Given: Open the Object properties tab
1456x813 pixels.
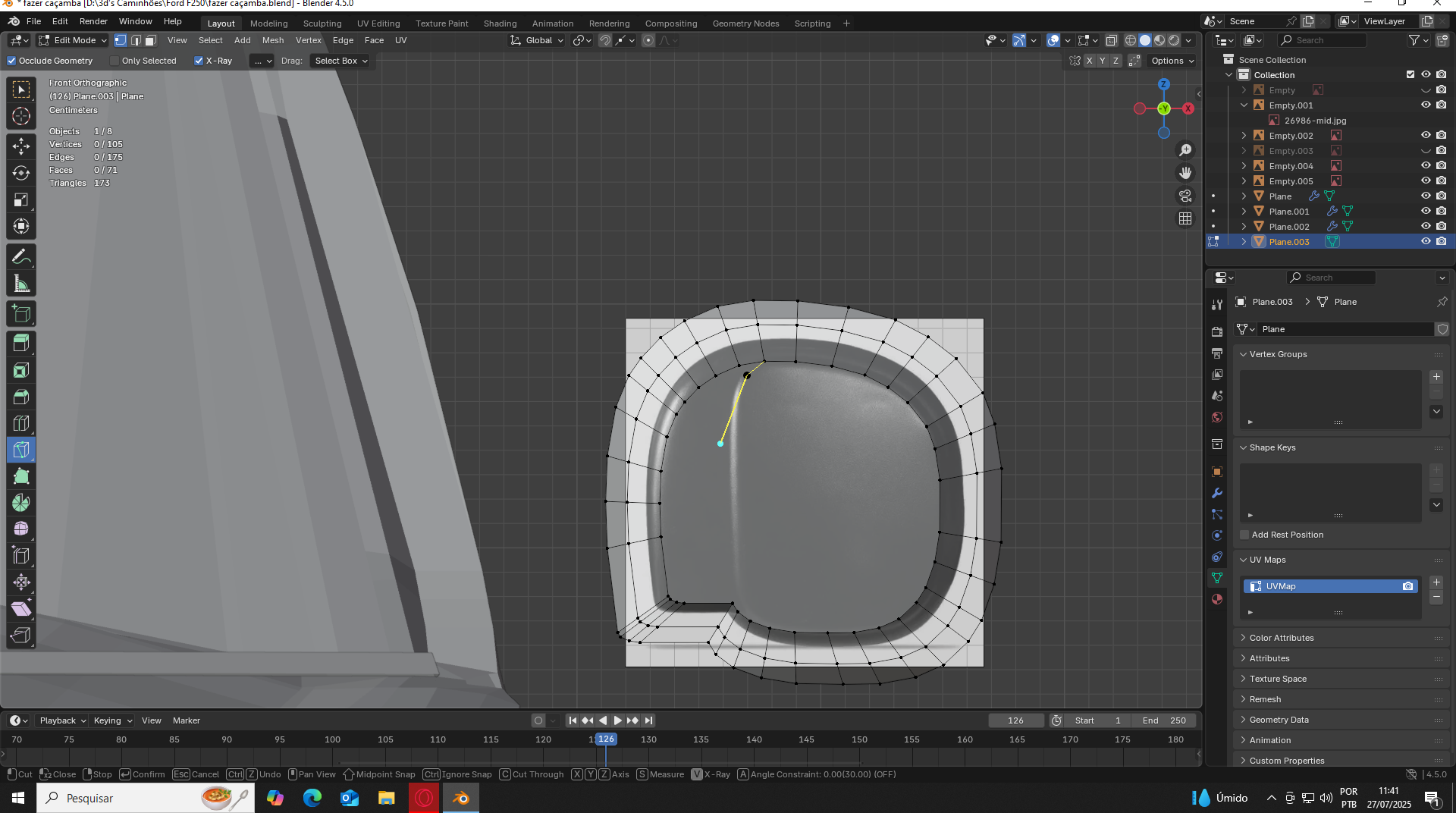Looking at the screenshot, I should click(x=1217, y=472).
